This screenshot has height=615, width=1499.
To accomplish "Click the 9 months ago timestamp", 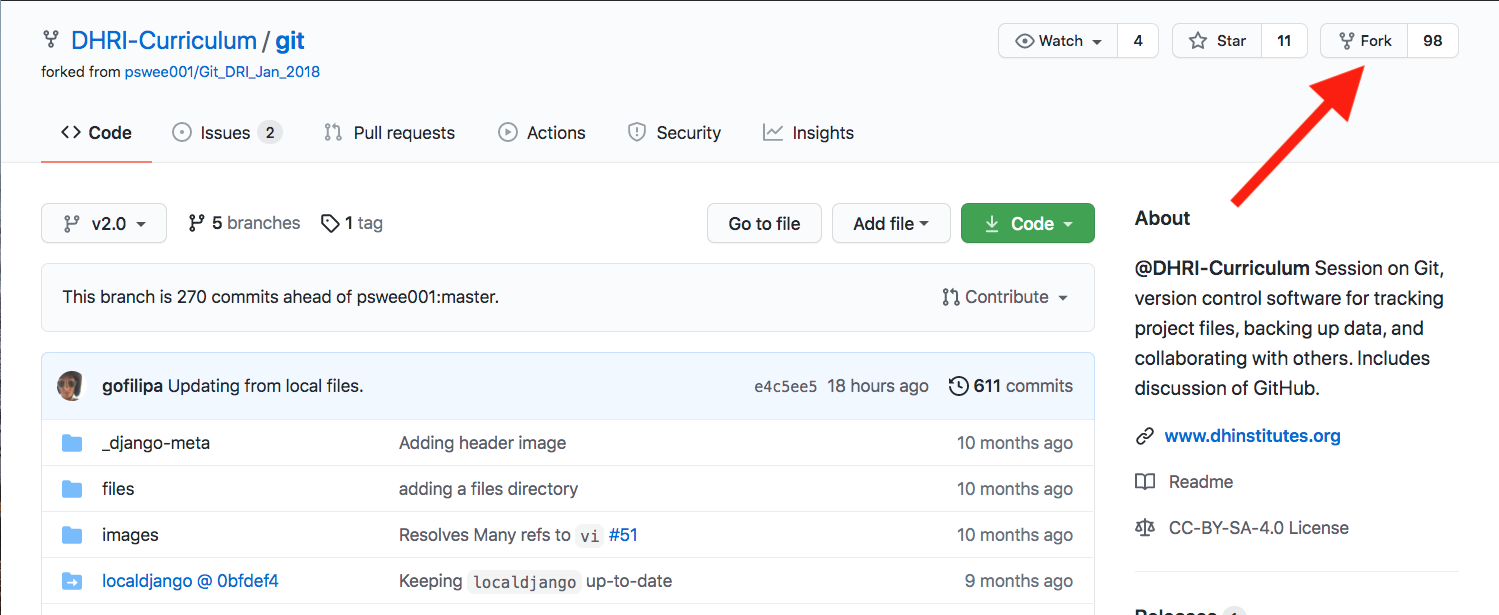I will pyautogui.click(x=1019, y=581).
